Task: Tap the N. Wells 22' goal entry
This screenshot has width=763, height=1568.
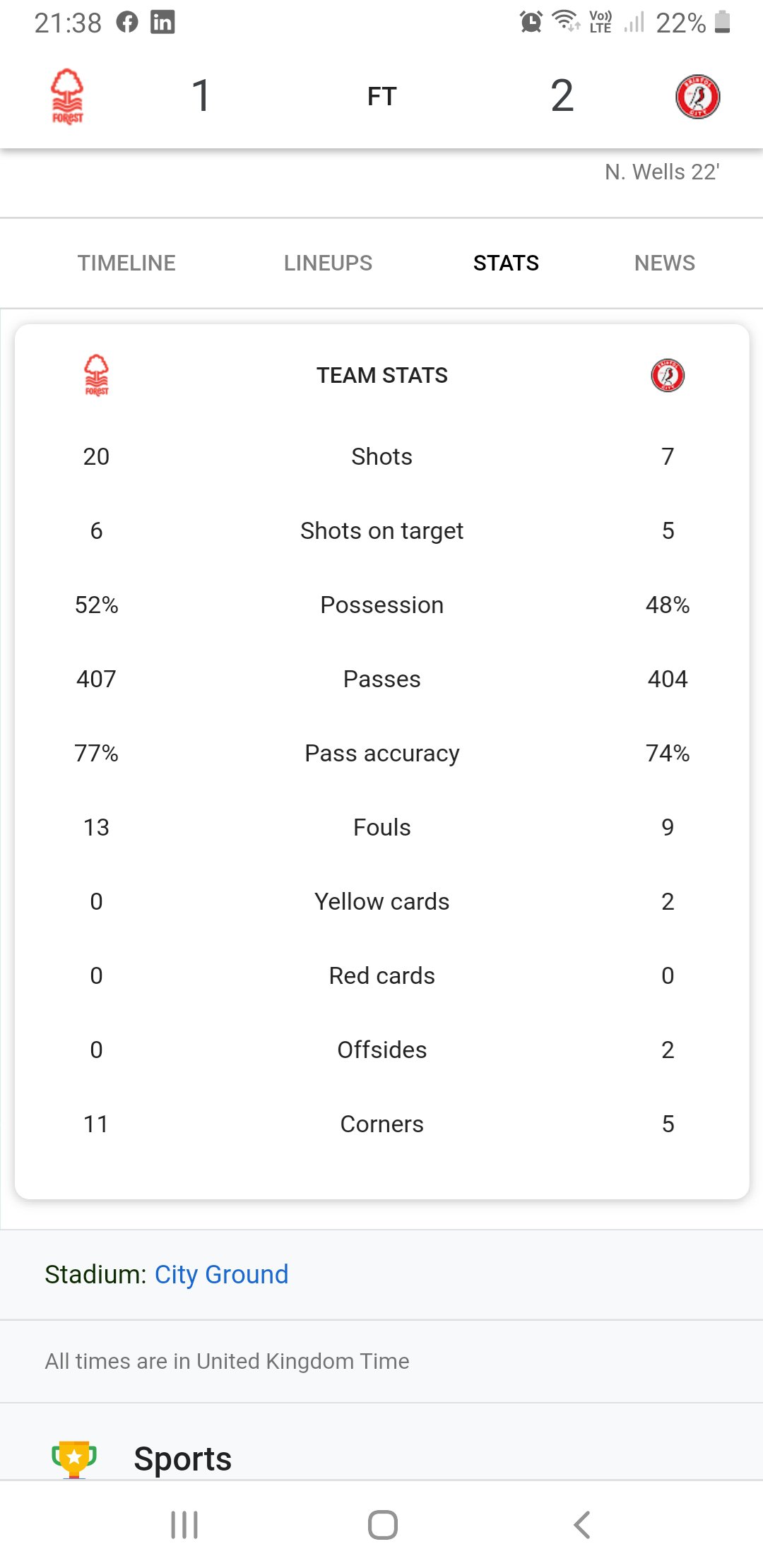Action: point(662,172)
